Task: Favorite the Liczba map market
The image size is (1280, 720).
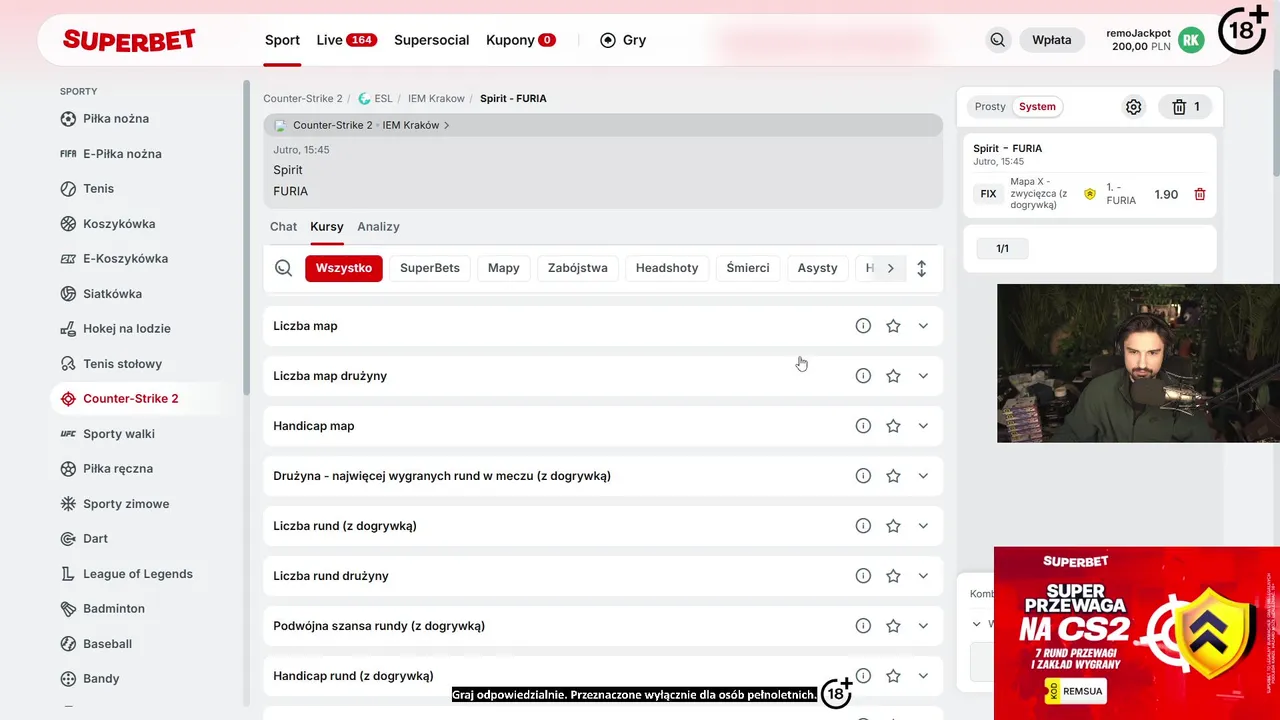Action: tap(893, 326)
